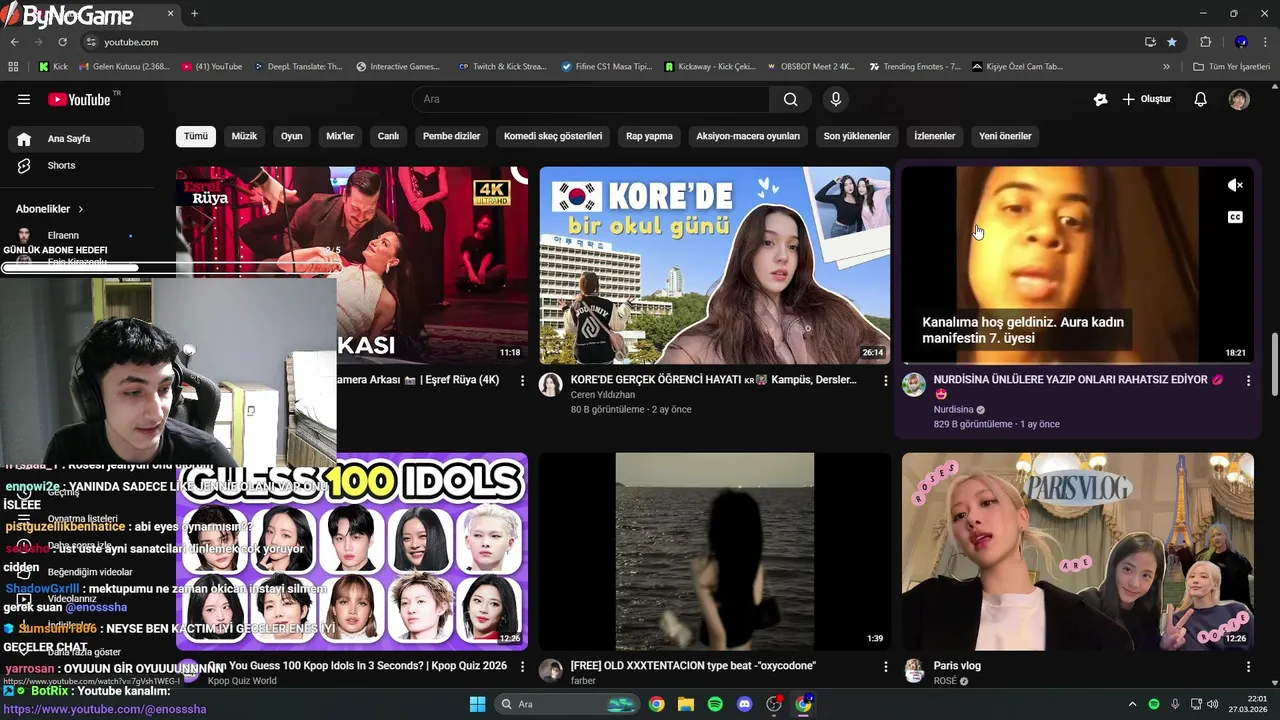This screenshot has height=720, width=1280.
Task: Open options for the Nurdisina video
Action: point(1248,381)
